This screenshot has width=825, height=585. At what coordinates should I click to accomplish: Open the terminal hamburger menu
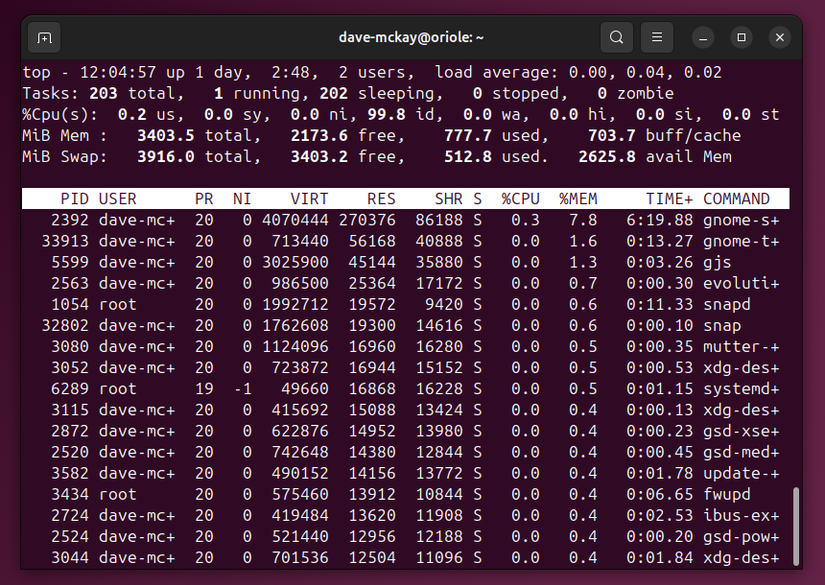click(x=656, y=37)
